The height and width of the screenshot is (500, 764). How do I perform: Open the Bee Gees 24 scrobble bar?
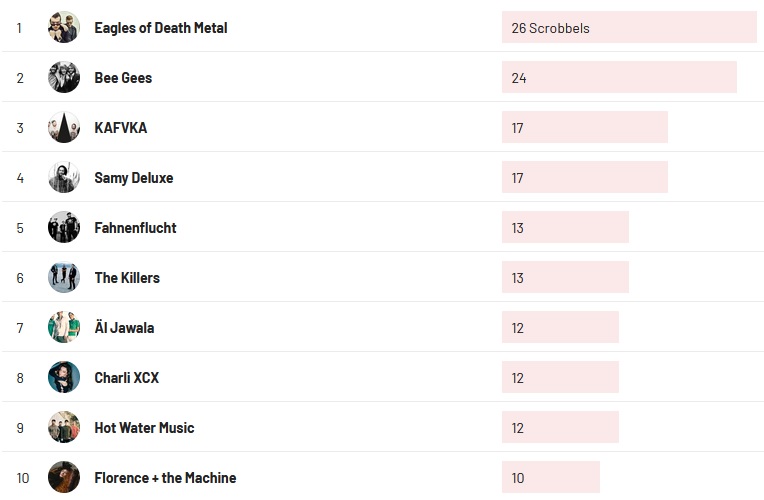tap(619, 78)
